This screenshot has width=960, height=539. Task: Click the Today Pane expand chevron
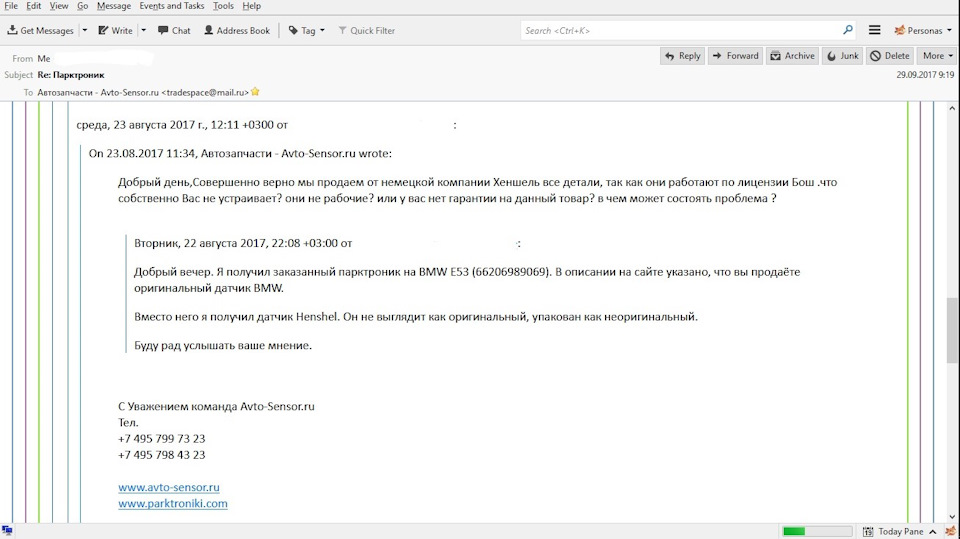[932, 532]
